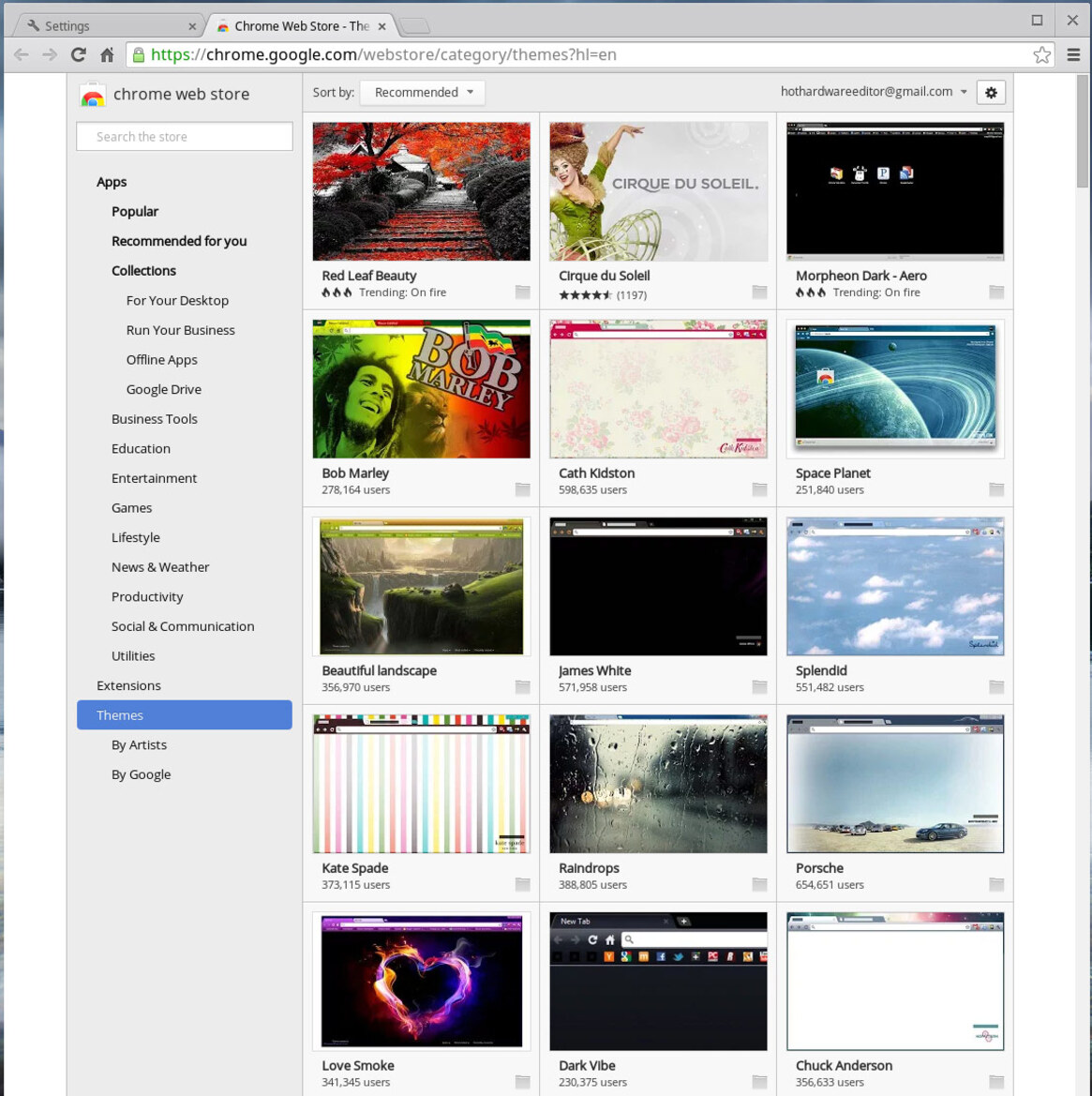Select the Themes category
The height and width of the screenshot is (1096, 1092).
(x=185, y=715)
